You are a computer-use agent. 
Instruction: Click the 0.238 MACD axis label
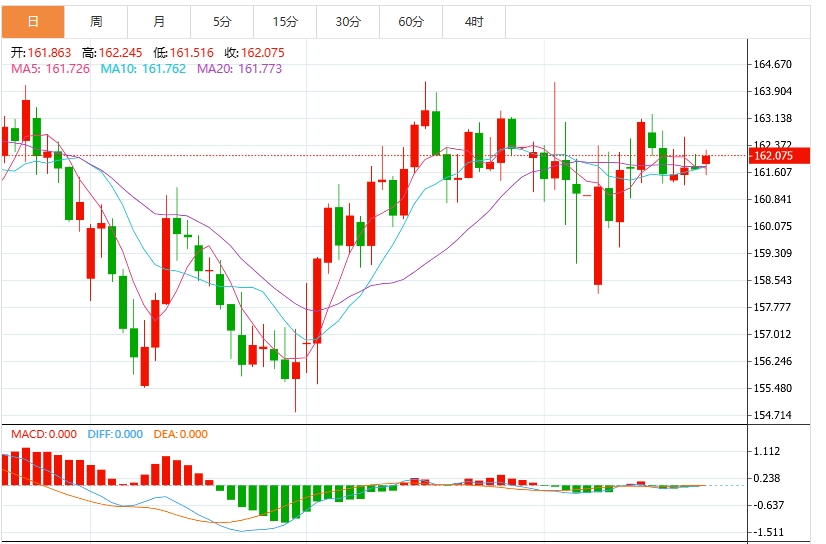click(x=766, y=478)
